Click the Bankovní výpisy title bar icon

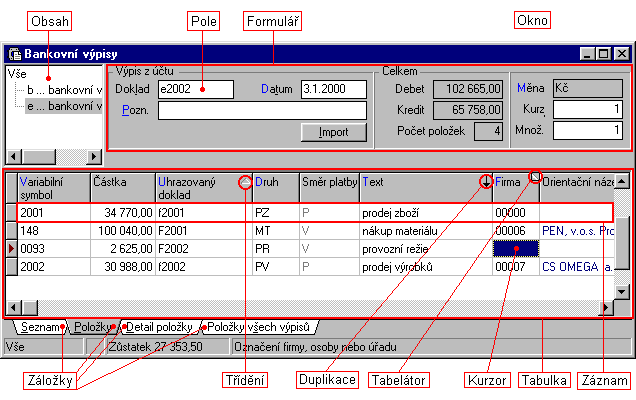coord(15,54)
